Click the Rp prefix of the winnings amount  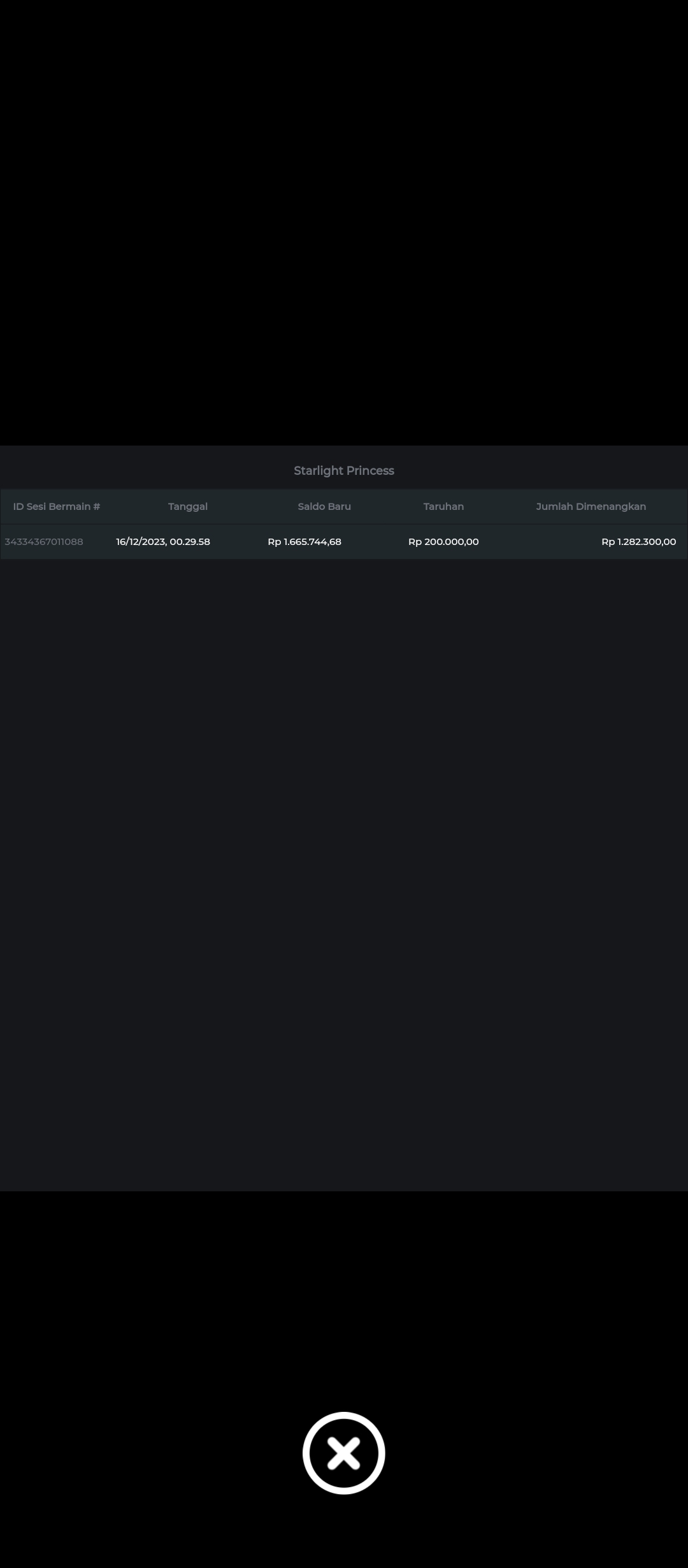click(608, 541)
